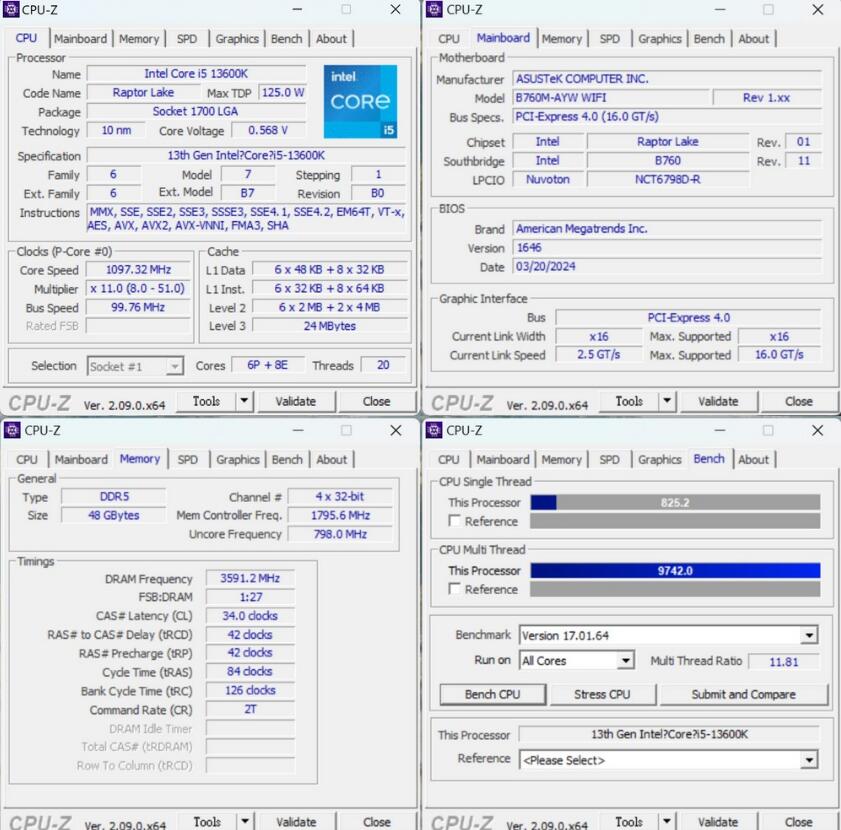Click the Intel Core i5 logo badge
841x830 pixels.
pyautogui.click(x=360, y=101)
